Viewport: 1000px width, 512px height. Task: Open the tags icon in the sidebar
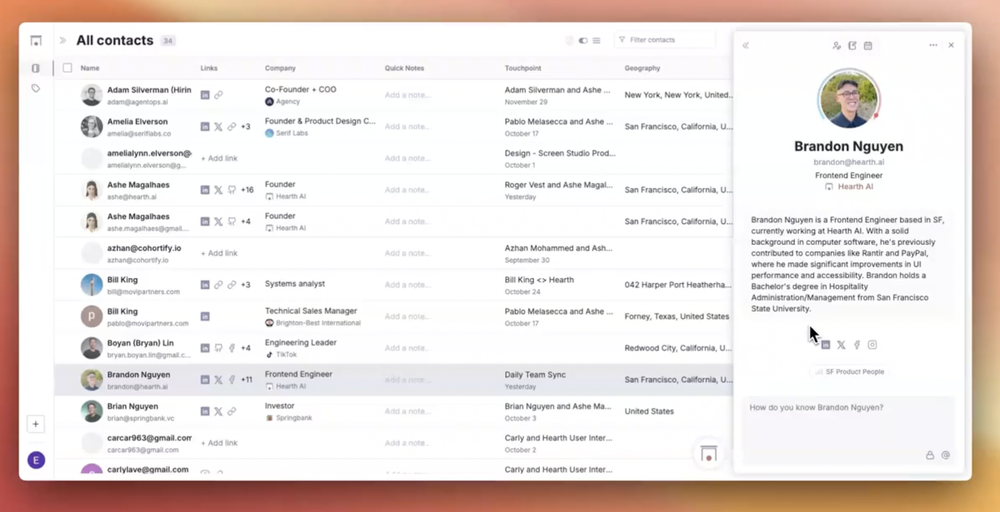point(36,89)
